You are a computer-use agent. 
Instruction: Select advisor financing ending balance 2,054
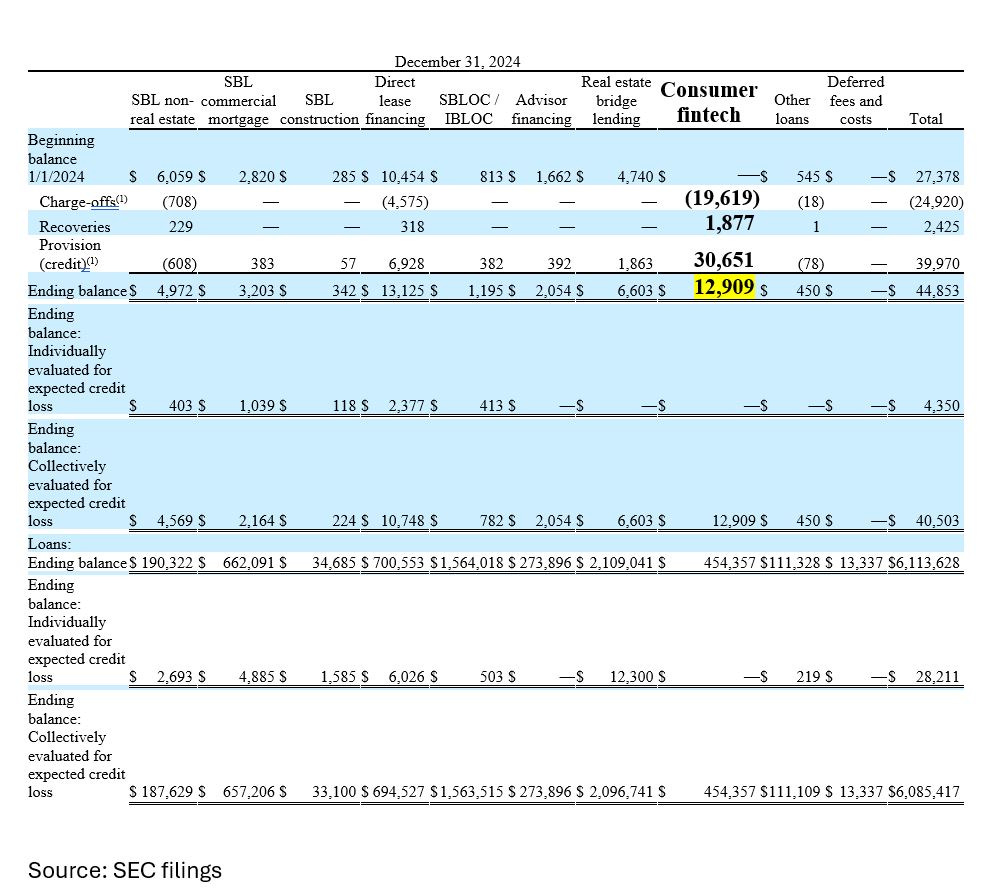553,291
